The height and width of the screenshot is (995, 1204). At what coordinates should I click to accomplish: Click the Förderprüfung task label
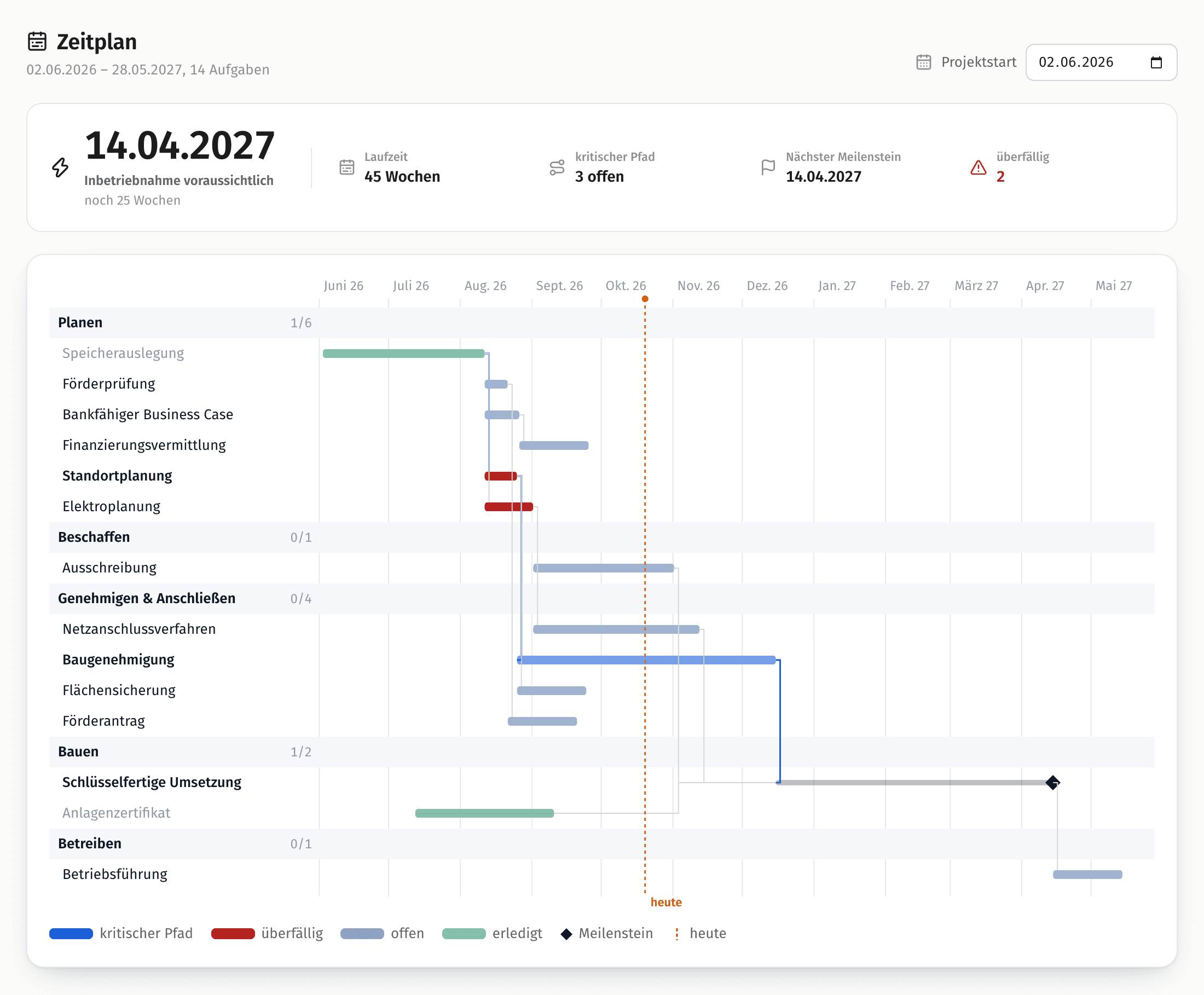tap(109, 384)
